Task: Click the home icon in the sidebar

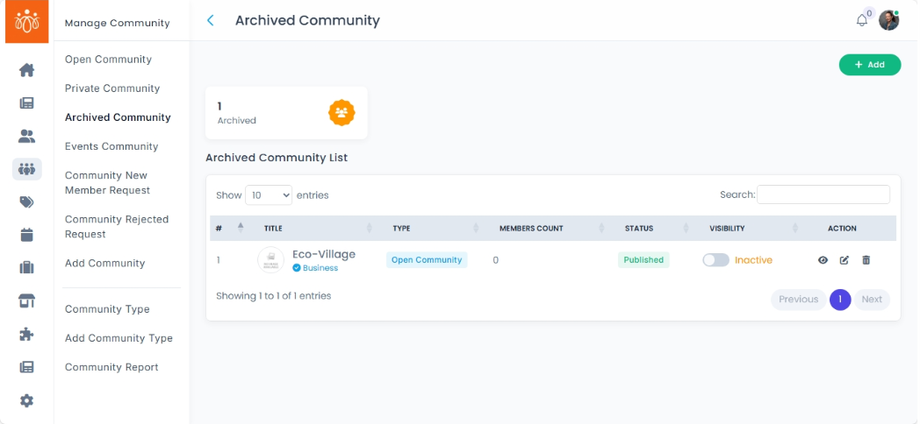Action: tap(27, 70)
